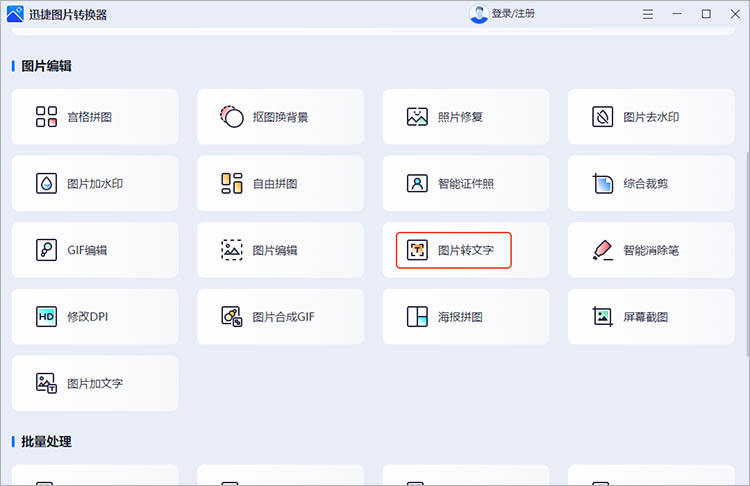Click the 图片转文字 label
Screen dimensions: 750x486
coord(466,250)
